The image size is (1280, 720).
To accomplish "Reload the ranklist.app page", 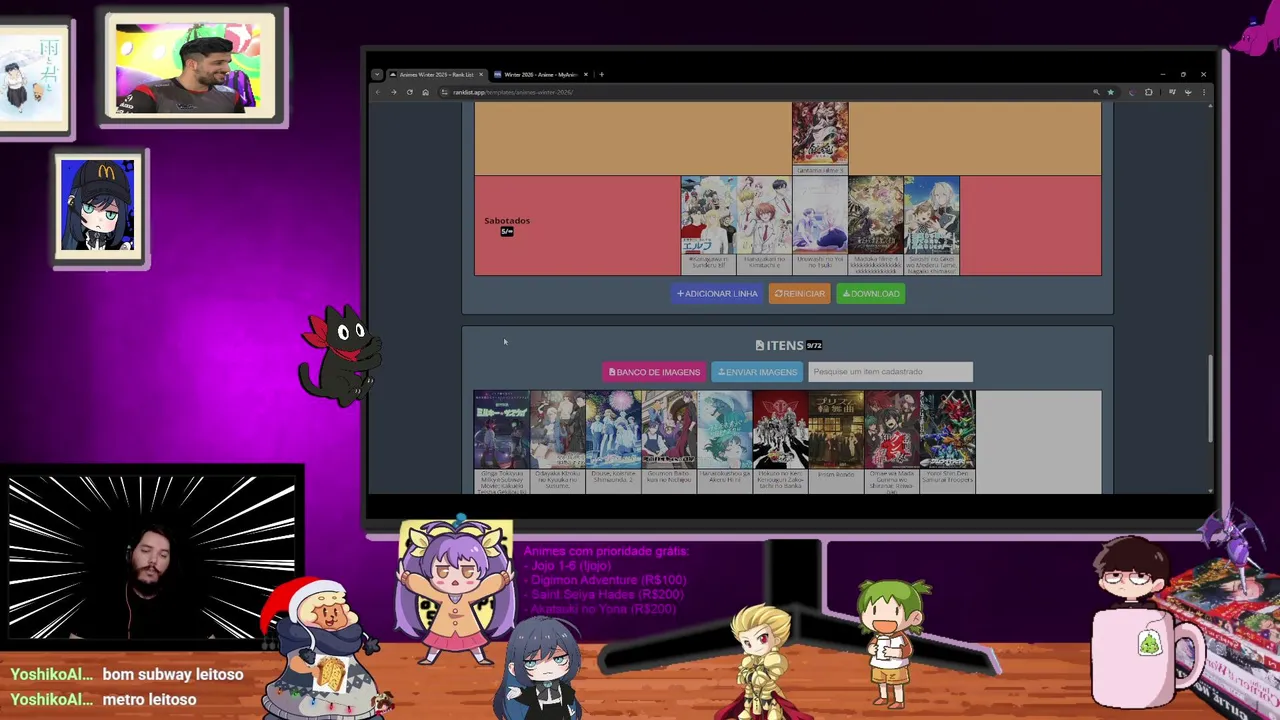I will [409, 92].
